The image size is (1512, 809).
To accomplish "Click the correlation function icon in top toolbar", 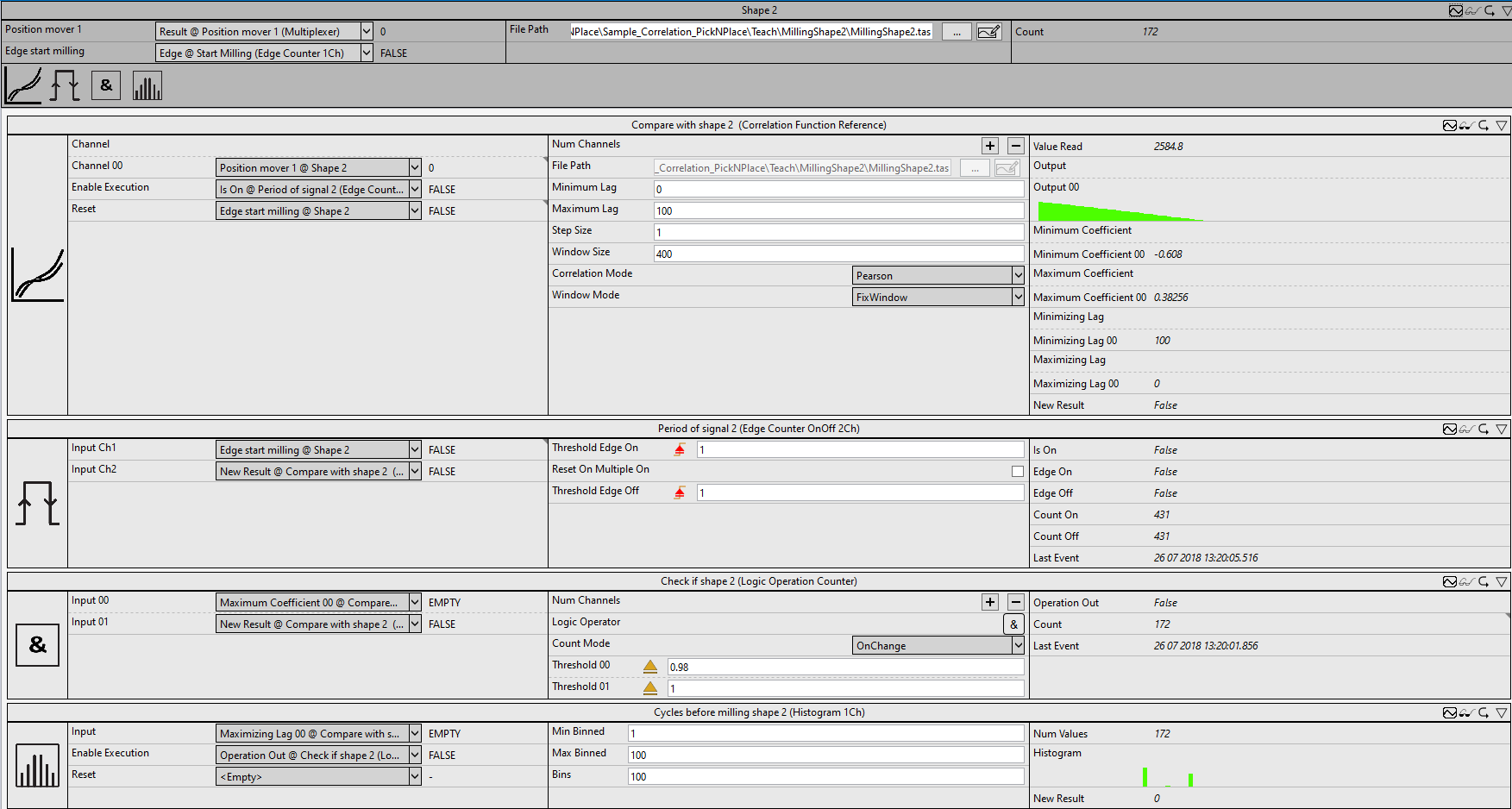I will [23, 86].
